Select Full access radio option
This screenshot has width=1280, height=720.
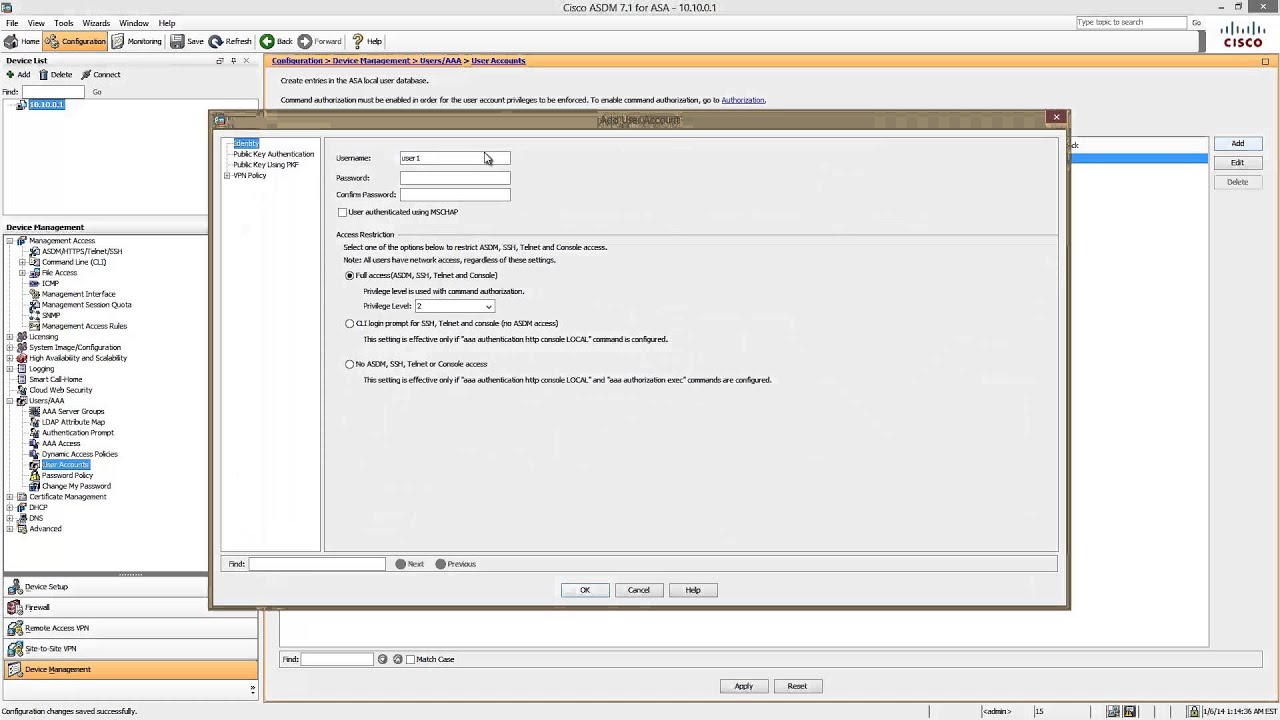pos(349,275)
